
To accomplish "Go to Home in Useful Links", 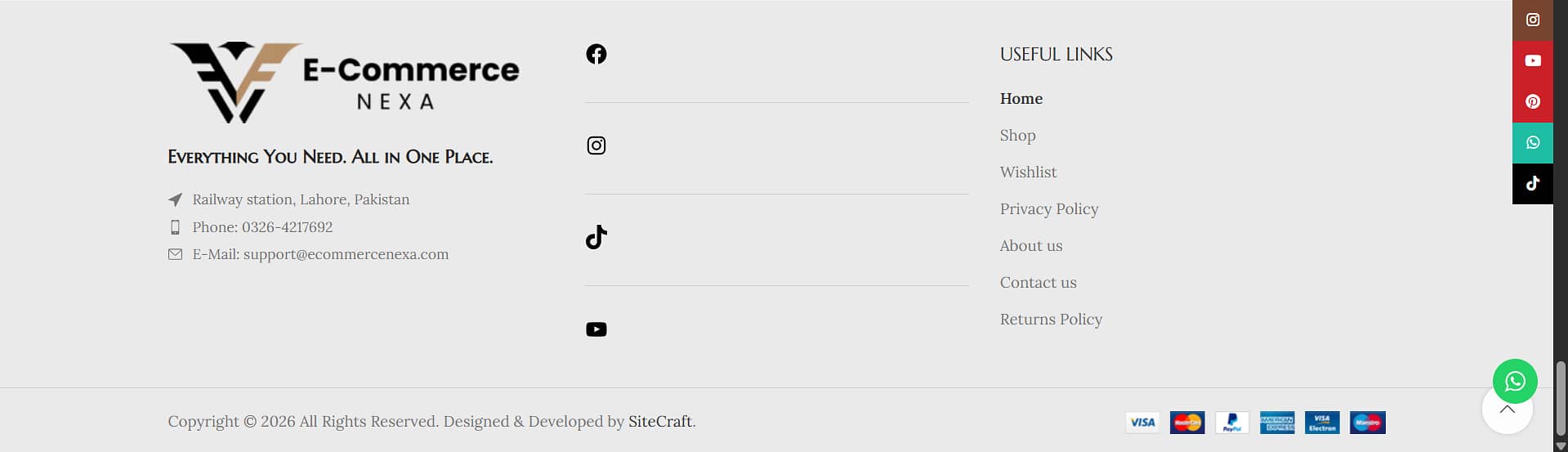I will pyautogui.click(x=1021, y=98).
